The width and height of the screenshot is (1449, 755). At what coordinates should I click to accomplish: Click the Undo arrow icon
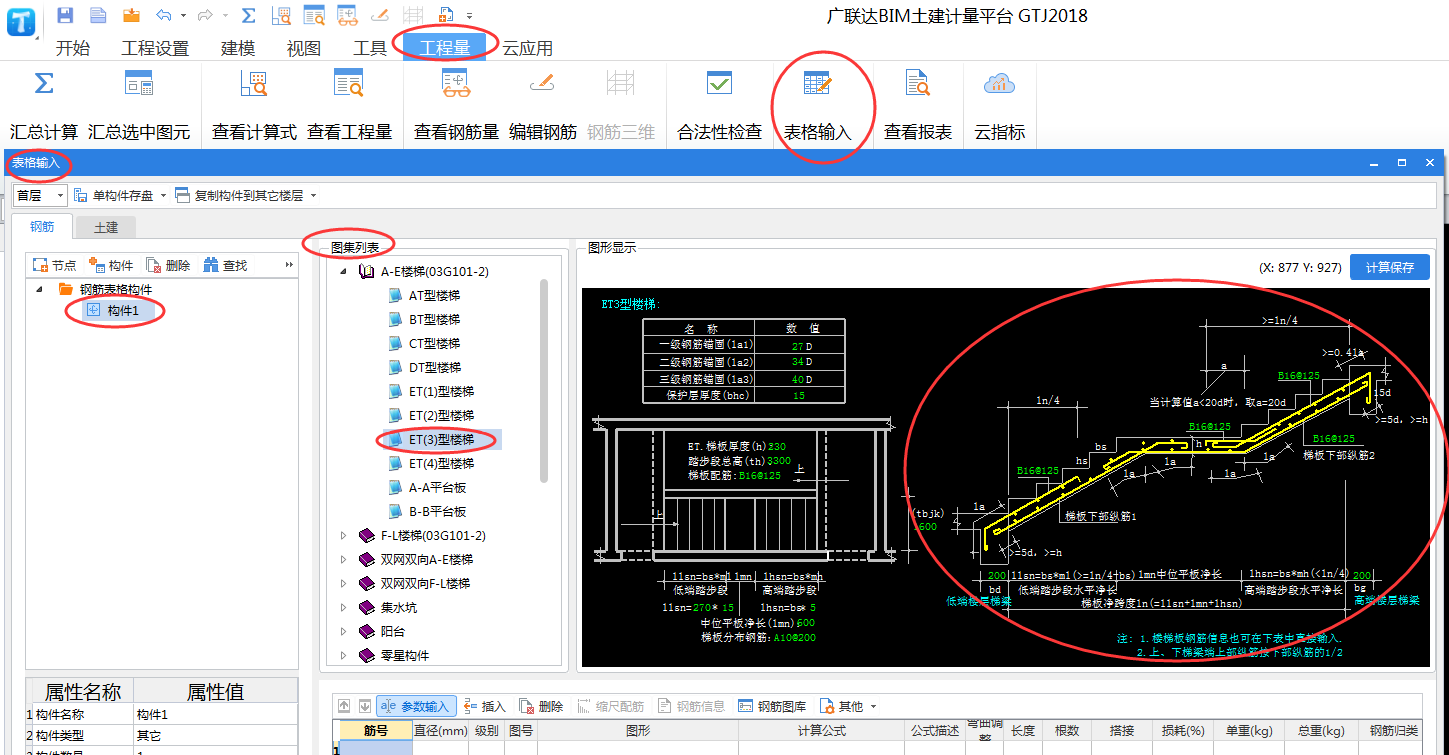tap(164, 15)
